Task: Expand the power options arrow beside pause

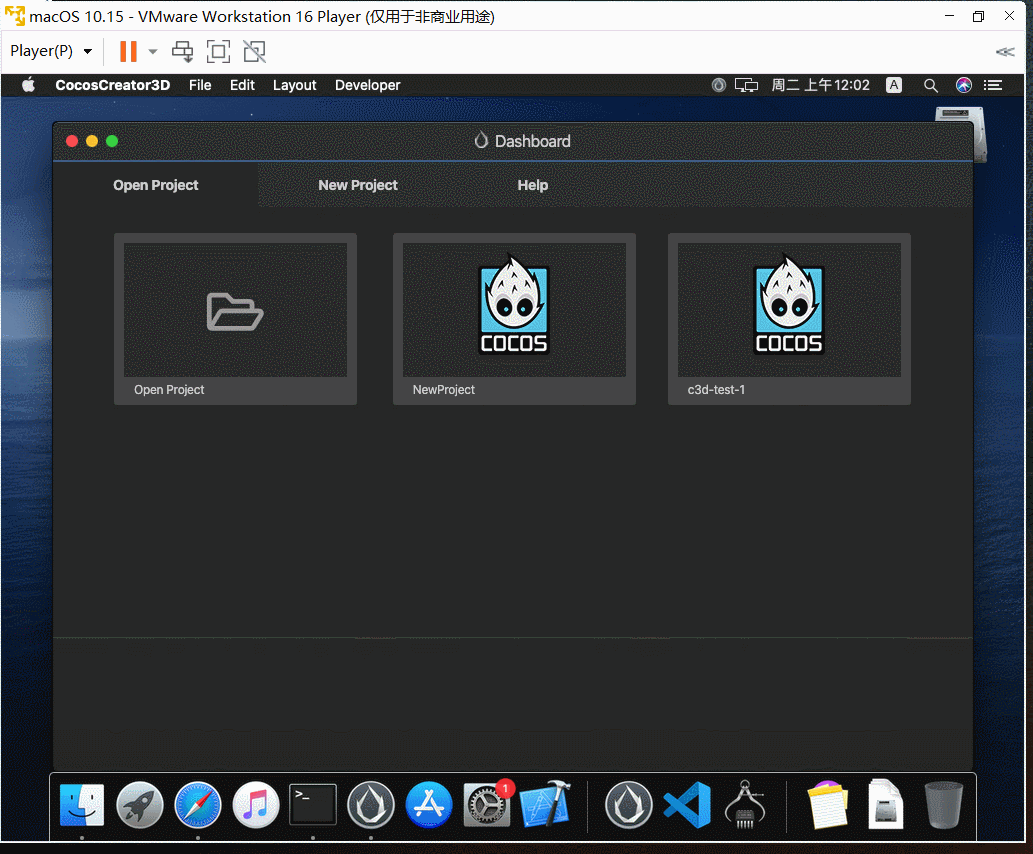Action: coord(153,51)
